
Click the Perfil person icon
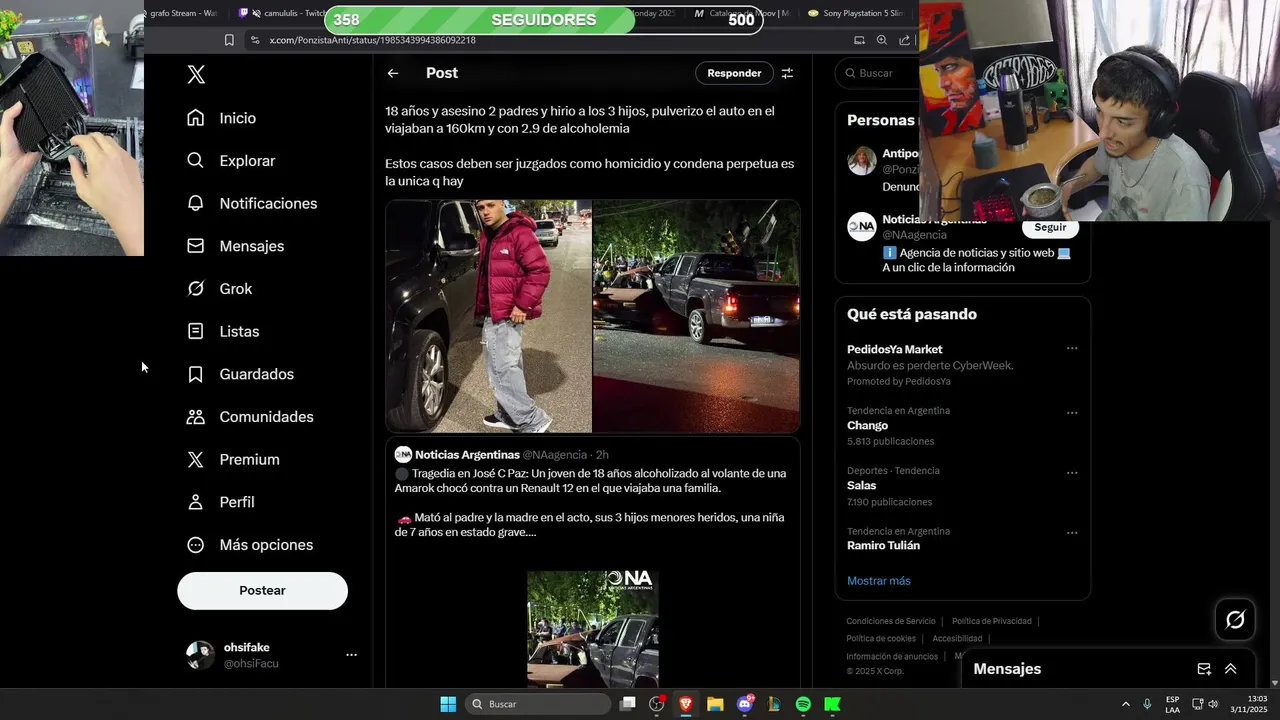tap(196, 502)
